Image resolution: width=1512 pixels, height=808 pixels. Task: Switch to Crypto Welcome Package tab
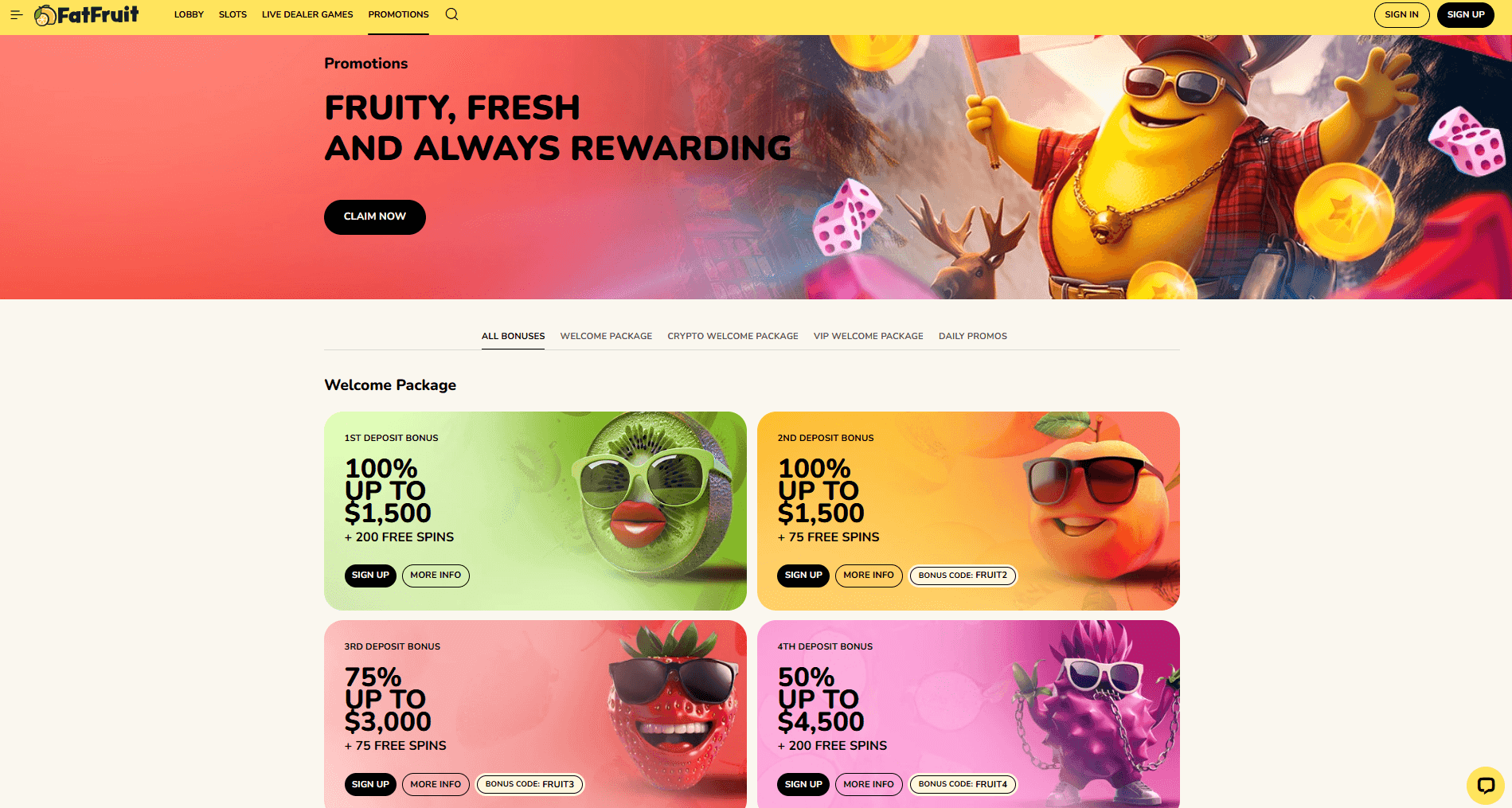click(733, 336)
